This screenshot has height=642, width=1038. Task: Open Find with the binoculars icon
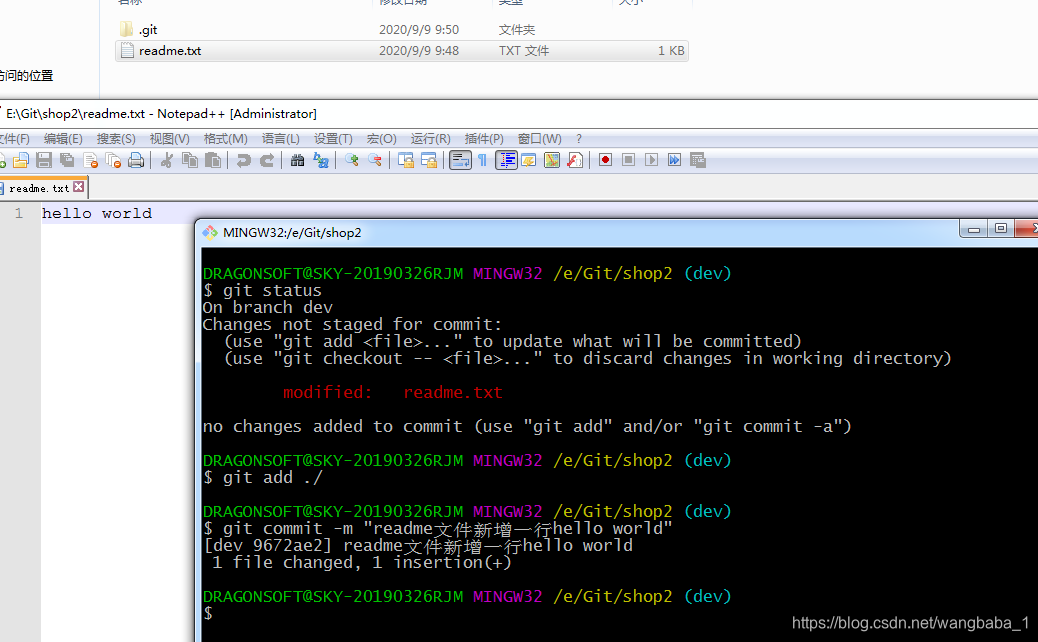point(298,160)
